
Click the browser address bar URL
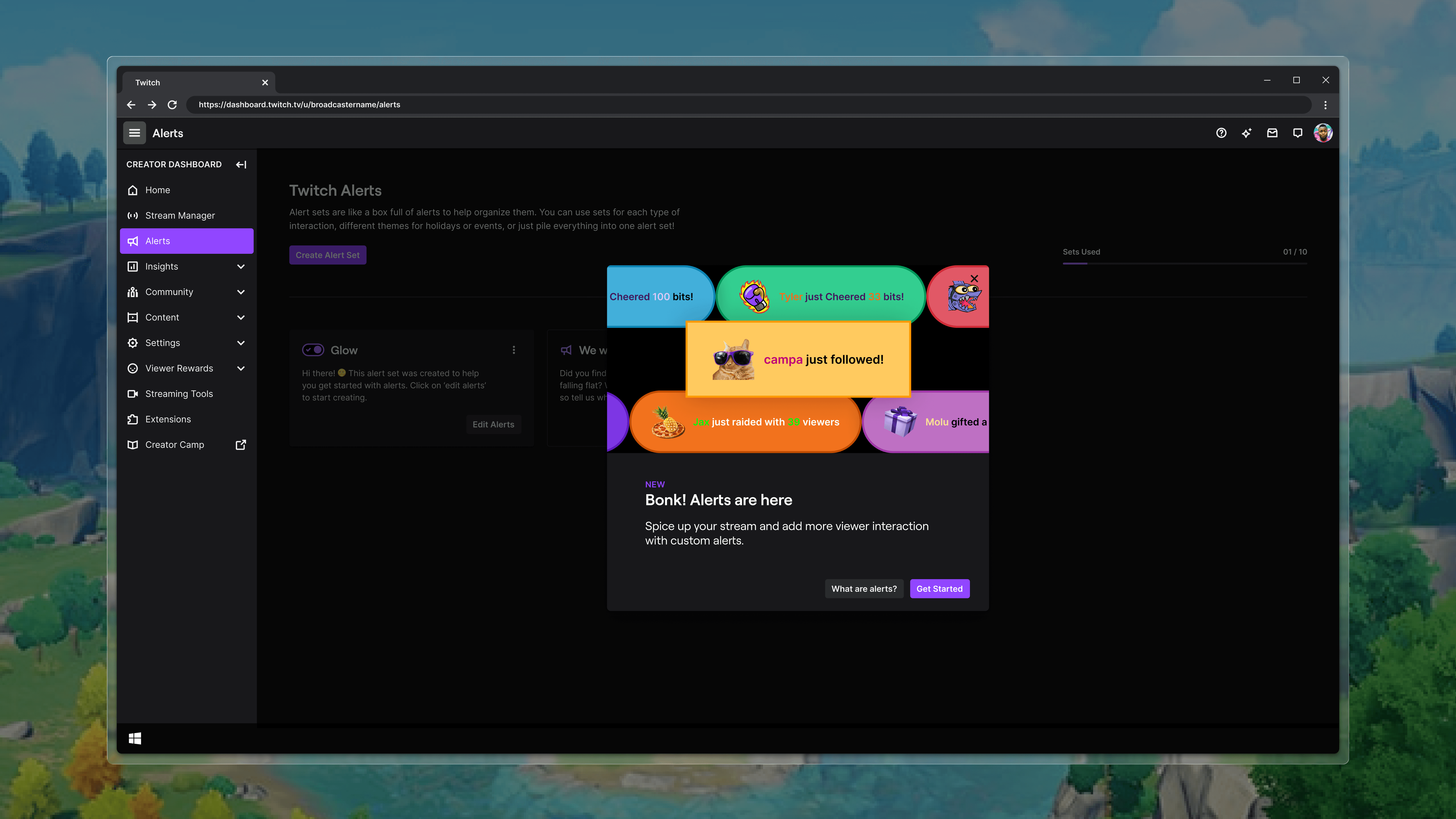(299, 105)
